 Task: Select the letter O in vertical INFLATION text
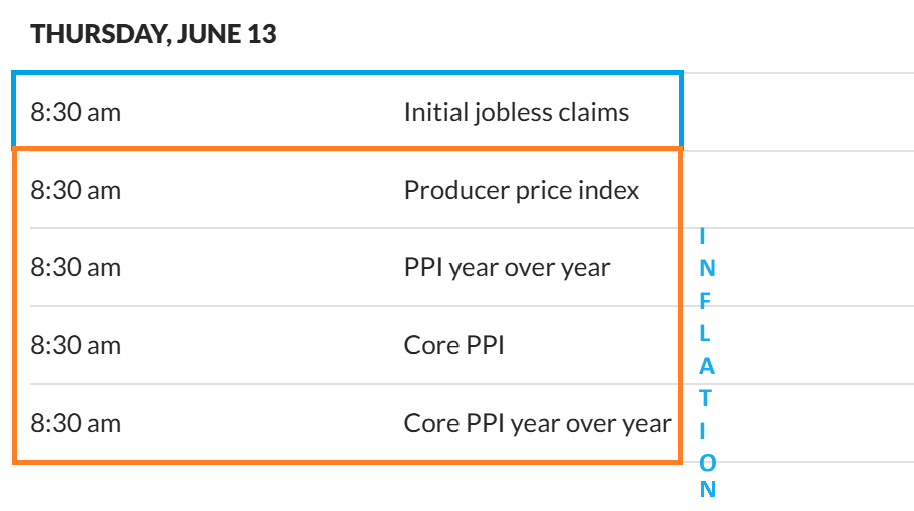coord(707,462)
